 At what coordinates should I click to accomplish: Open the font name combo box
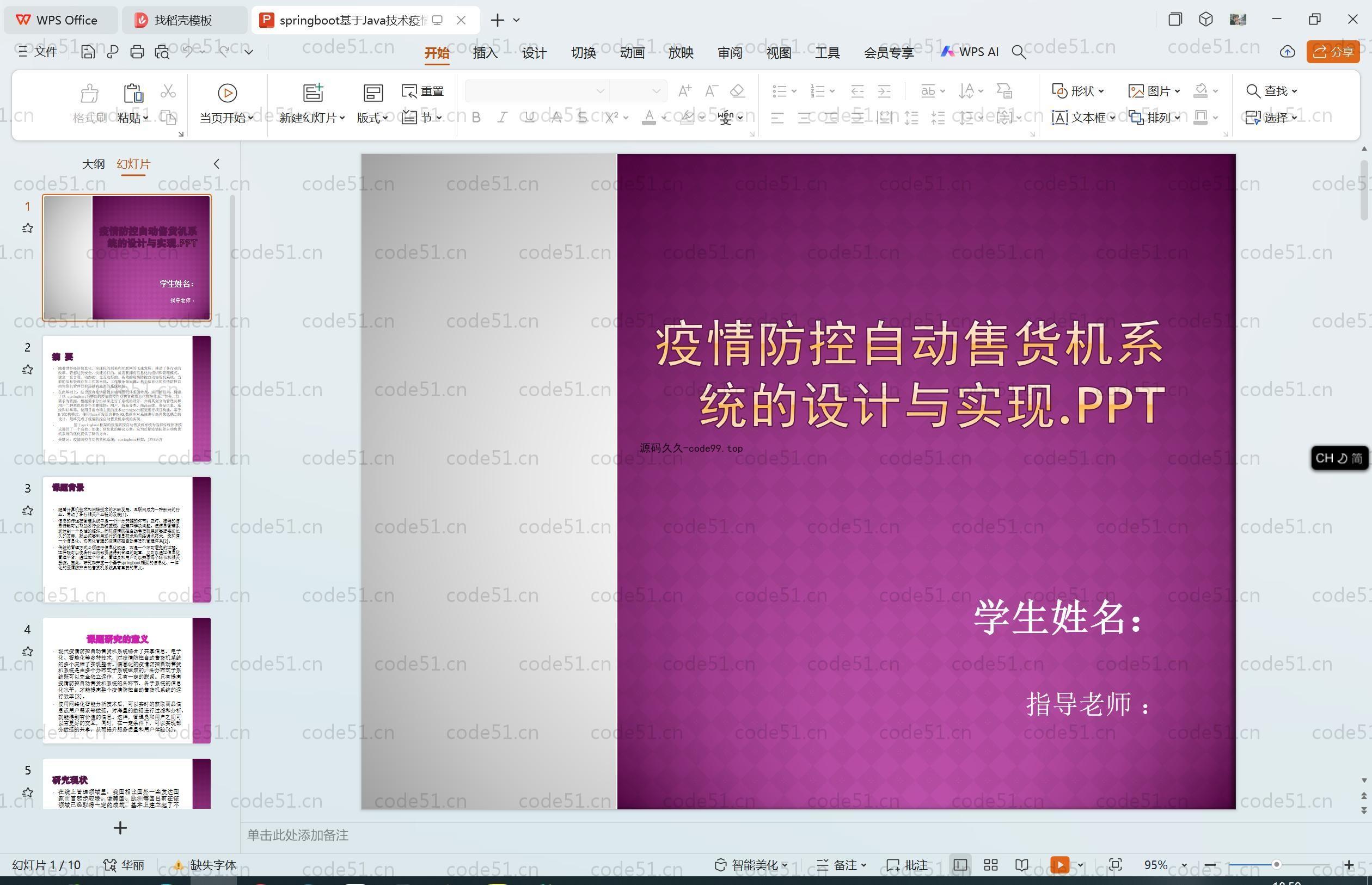pyautogui.click(x=536, y=91)
